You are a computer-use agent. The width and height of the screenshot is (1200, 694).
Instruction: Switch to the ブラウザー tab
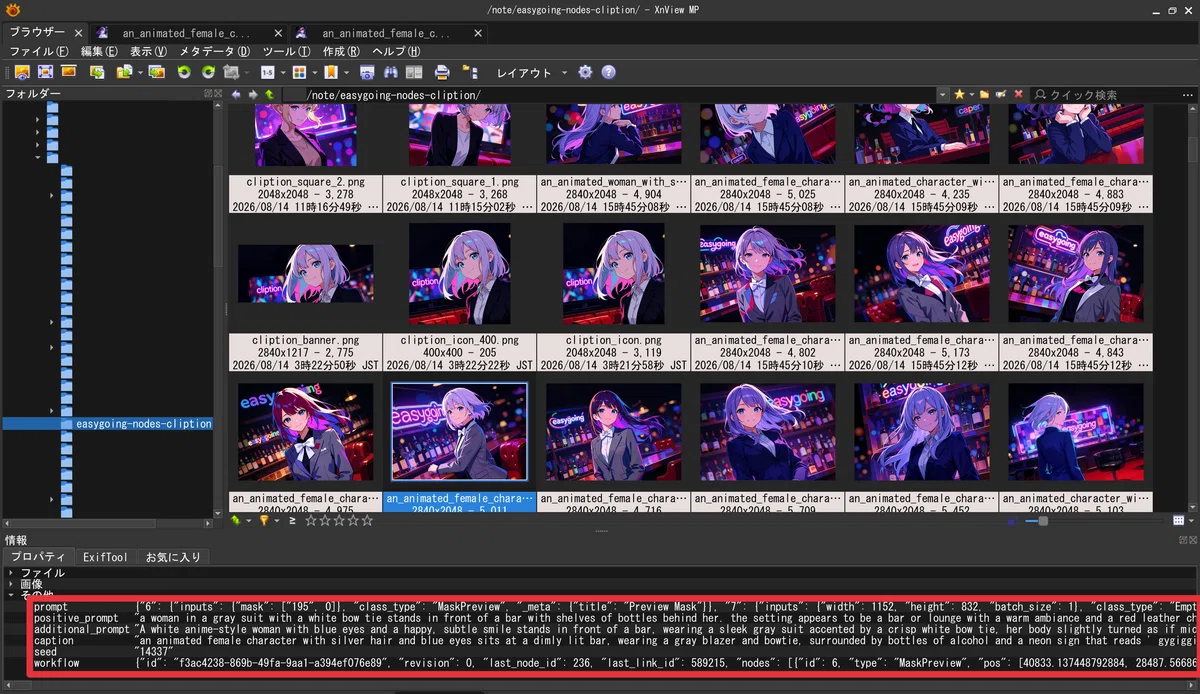click(37, 32)
